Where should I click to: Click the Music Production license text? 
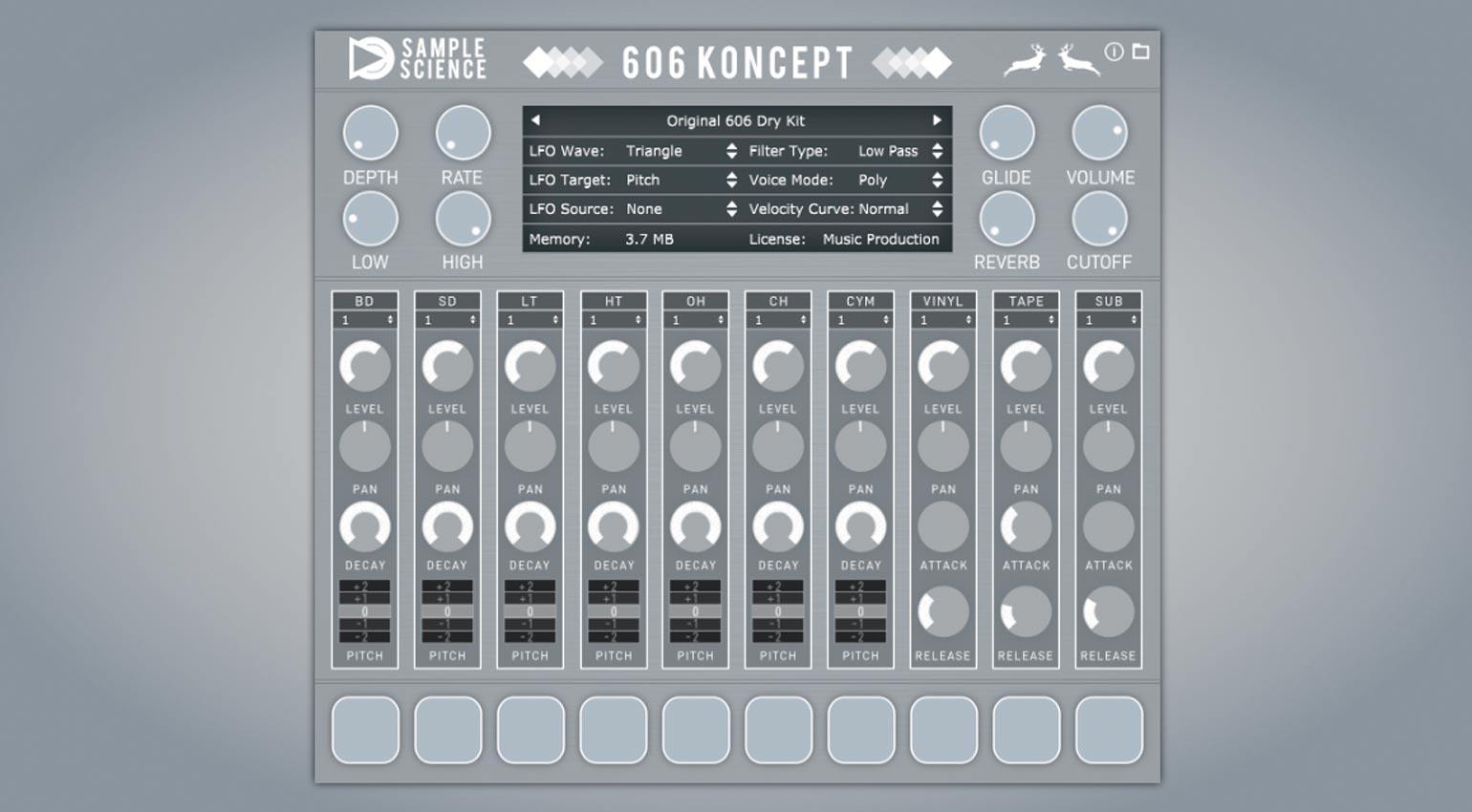coord(881,239)
